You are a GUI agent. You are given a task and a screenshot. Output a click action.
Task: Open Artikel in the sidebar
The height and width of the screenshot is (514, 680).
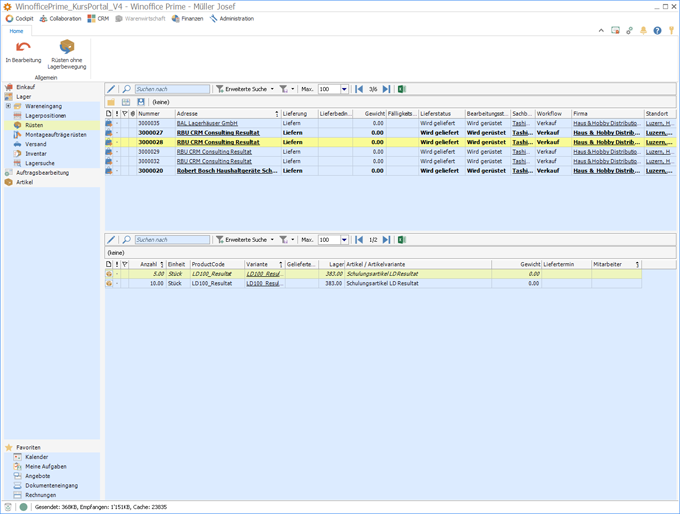point(24,182)
